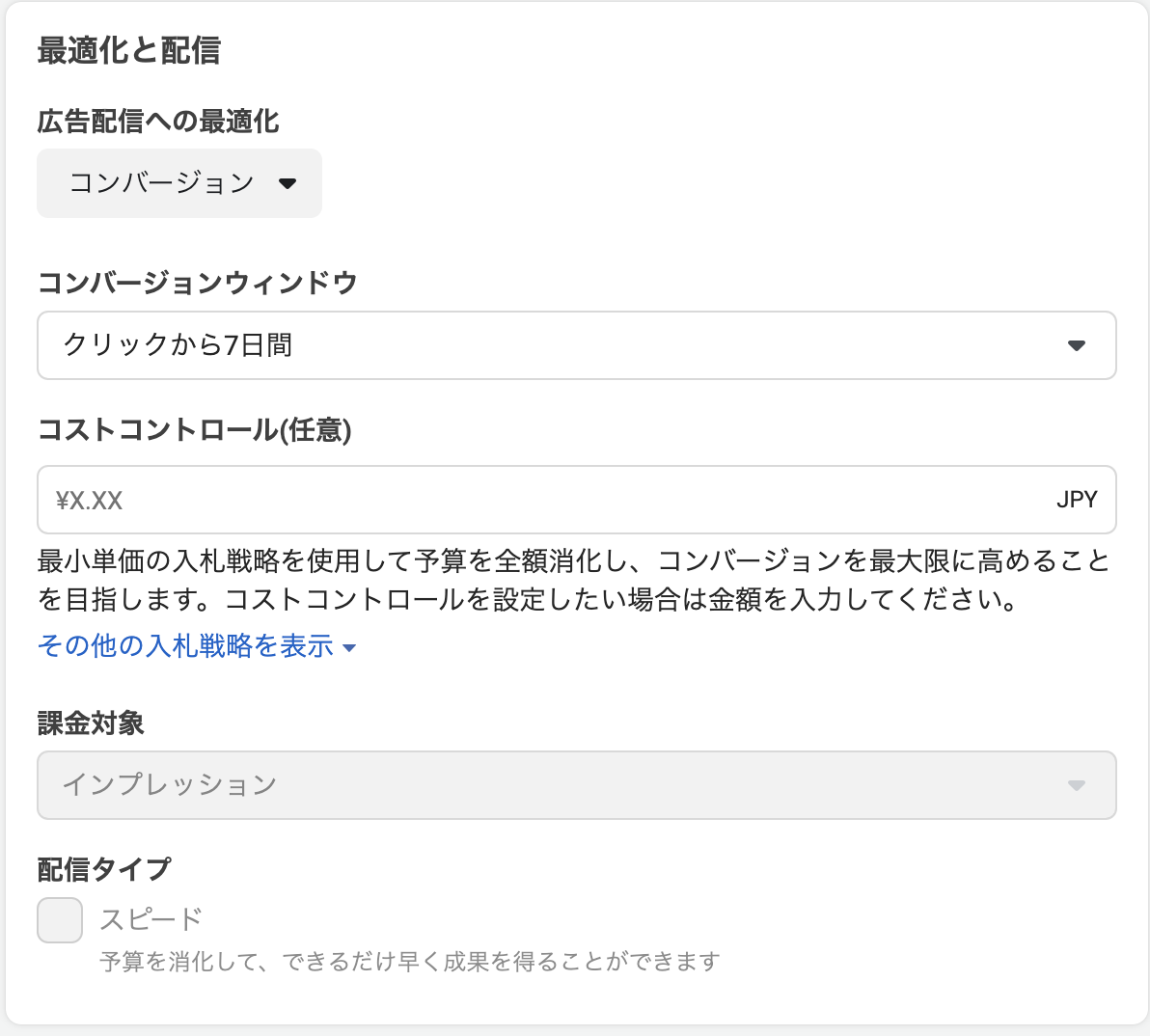
Task: Click the caret icon beside コンバージョン
Action: [x=287, y=183]
